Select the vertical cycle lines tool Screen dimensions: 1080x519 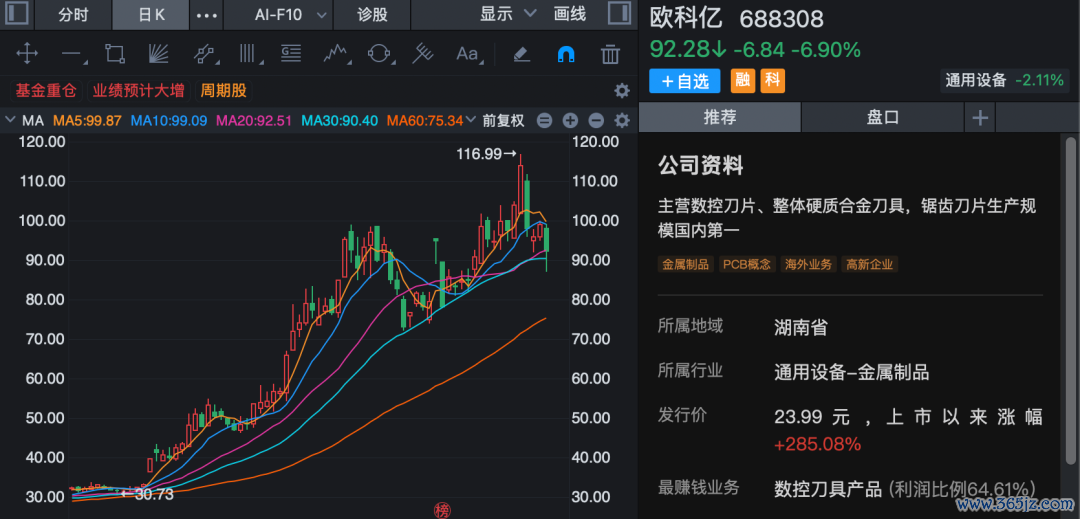(x=247, y=53)
